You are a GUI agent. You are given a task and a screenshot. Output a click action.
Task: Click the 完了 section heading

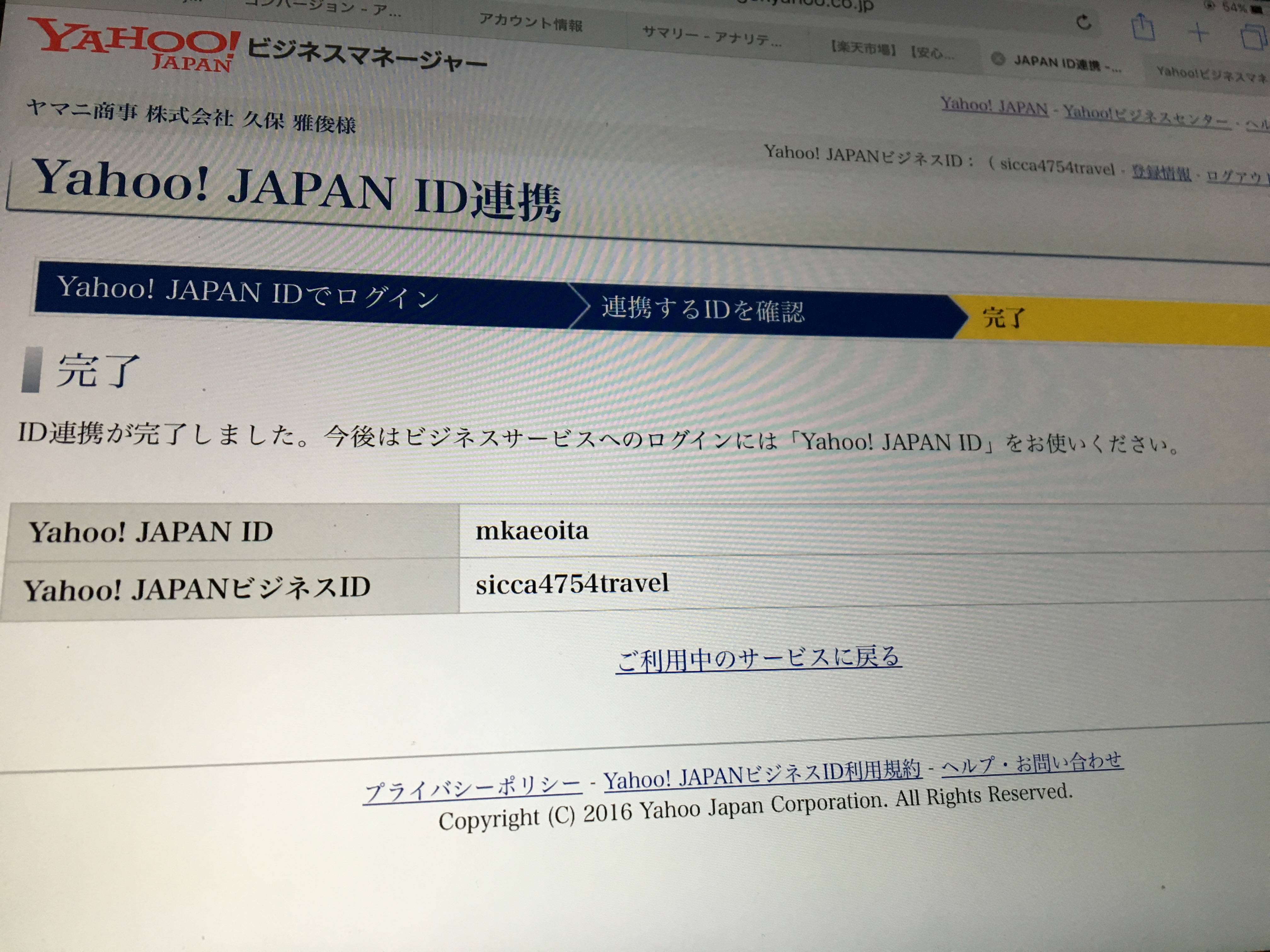click(x=99, y=370)
